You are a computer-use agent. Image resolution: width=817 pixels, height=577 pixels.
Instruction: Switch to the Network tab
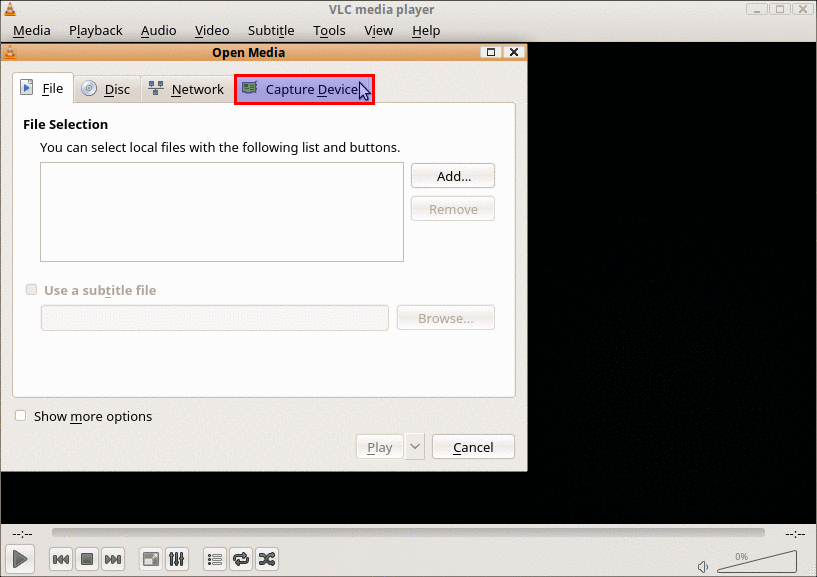(185, 88)
